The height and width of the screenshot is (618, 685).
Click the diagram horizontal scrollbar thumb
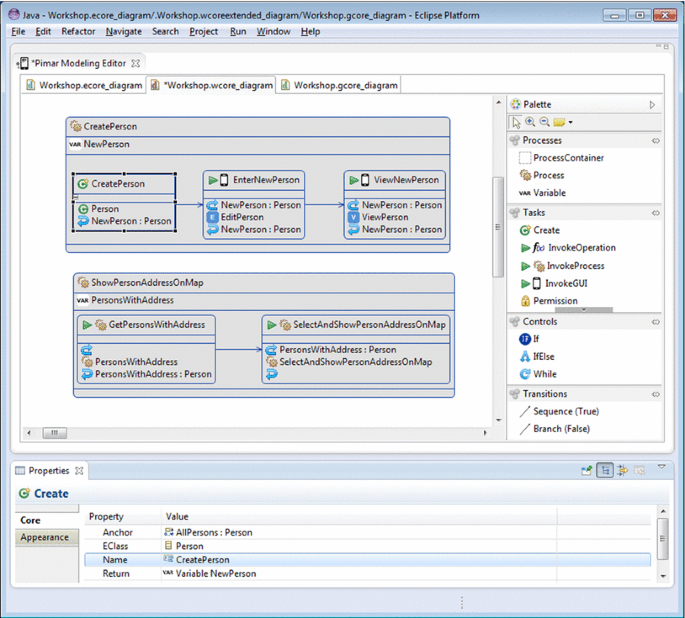click(55, 433)
